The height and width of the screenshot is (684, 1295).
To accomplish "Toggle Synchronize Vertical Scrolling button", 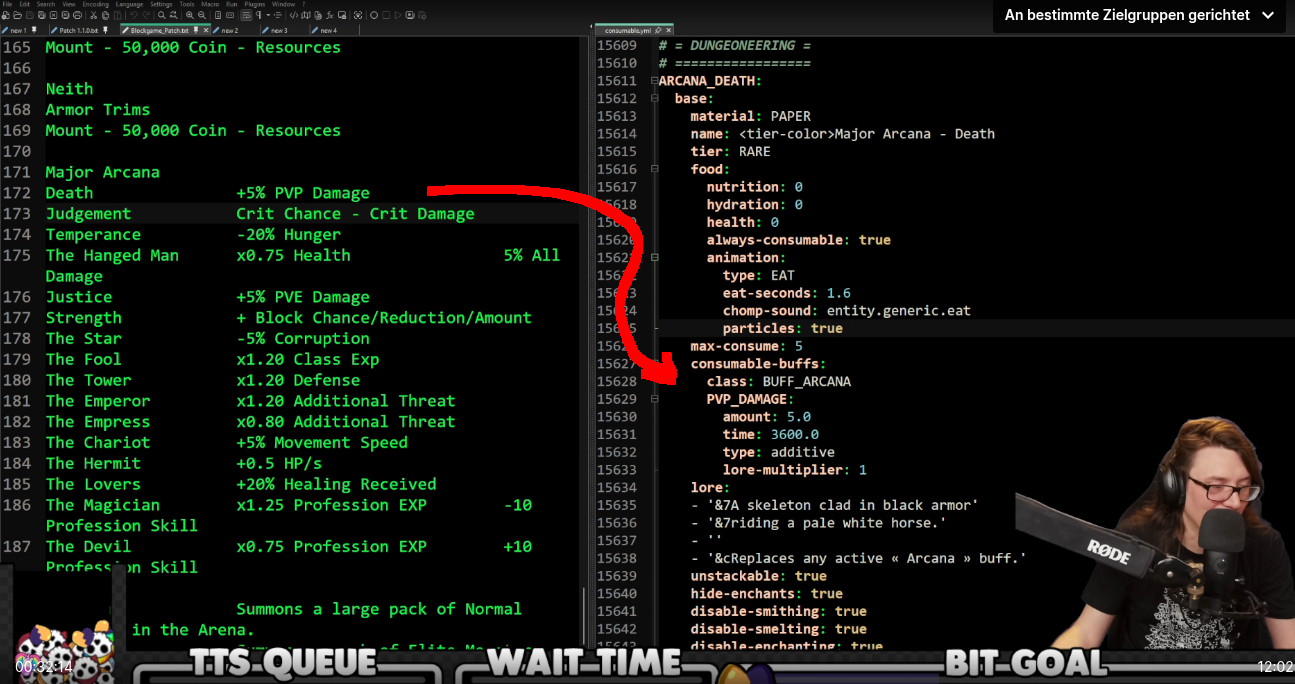I will pos(218,15).
